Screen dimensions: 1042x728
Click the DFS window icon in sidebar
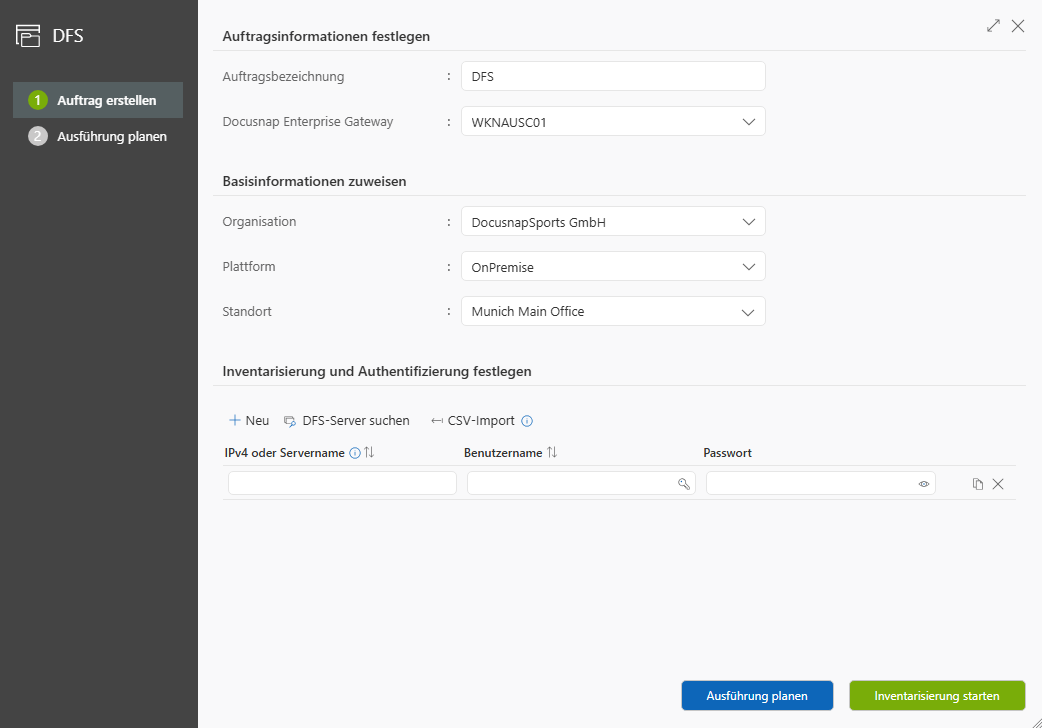point(28,35)
